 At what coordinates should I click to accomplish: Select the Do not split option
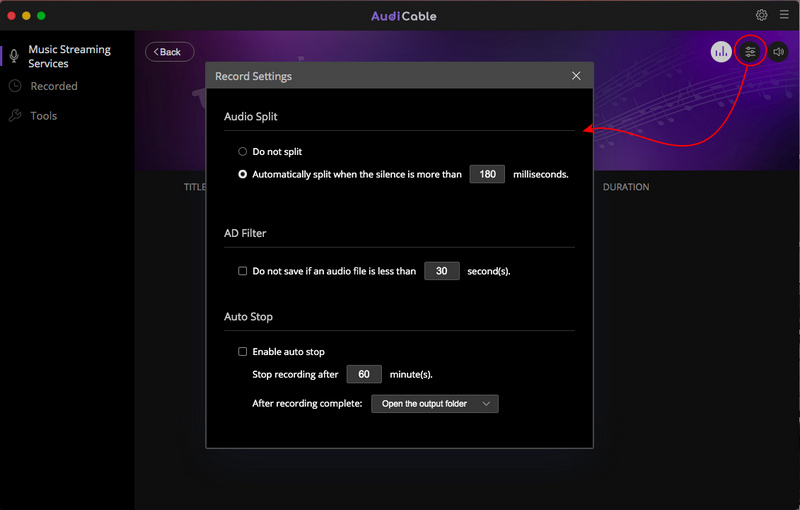pos(242,151)
